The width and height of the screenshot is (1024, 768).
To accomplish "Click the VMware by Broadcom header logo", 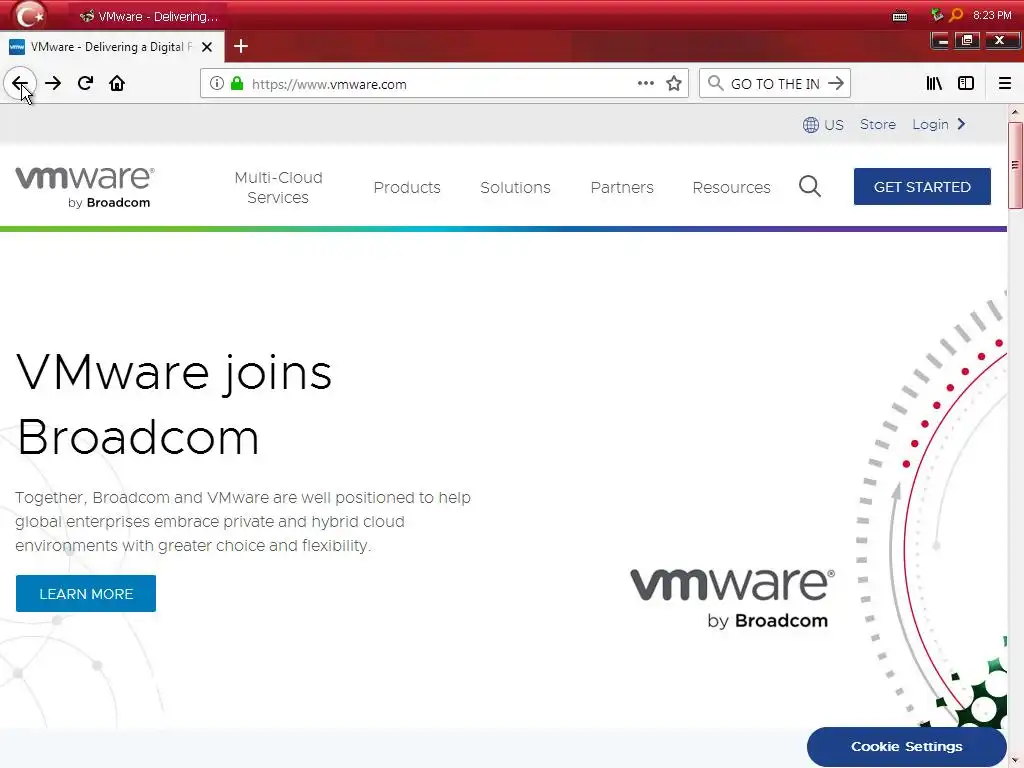I will coord(85,187).
